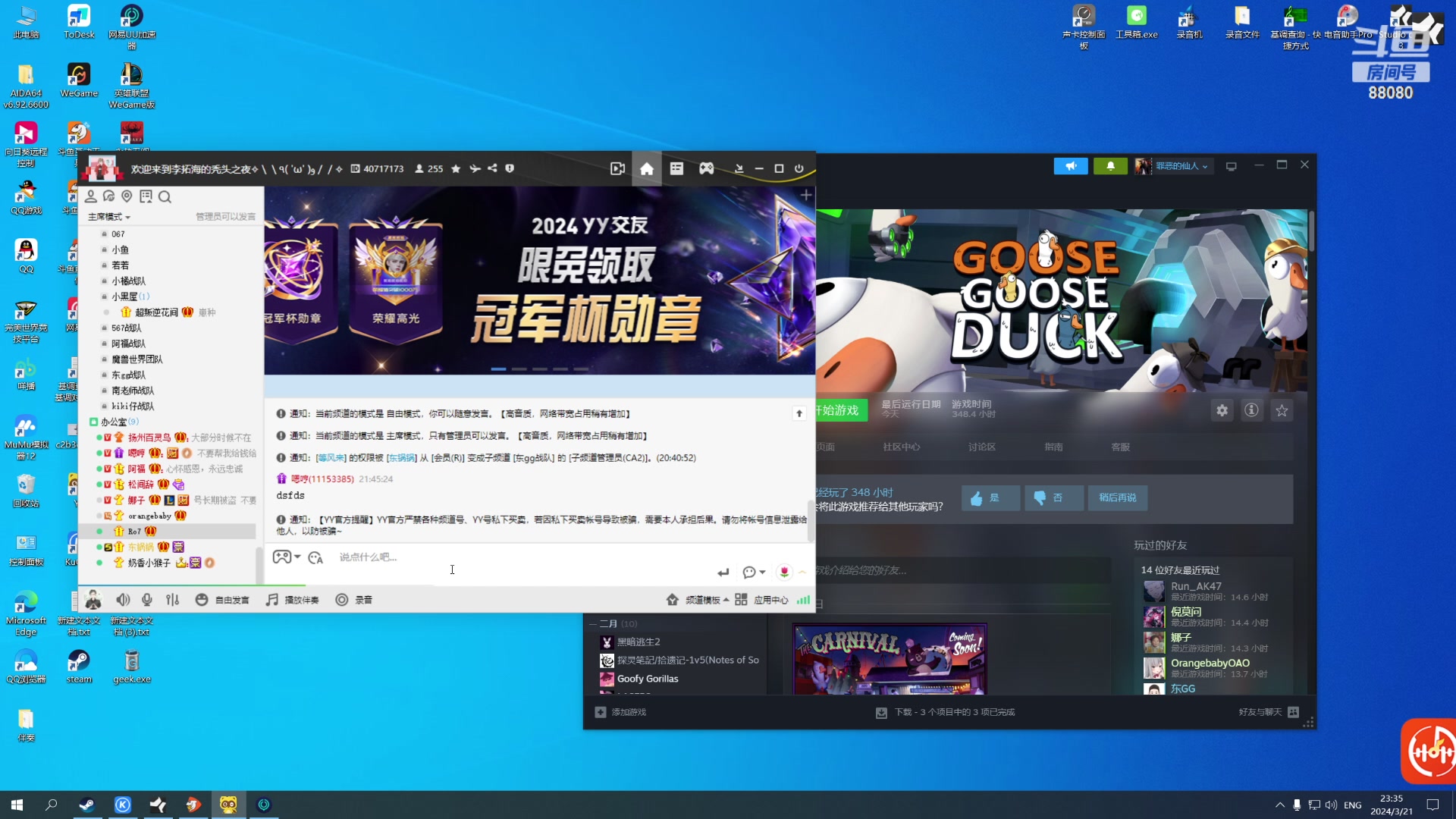Screen dimensions: 1456x819
Task: Switch to the 讨论区 tab on Steam
Action: 982,447
